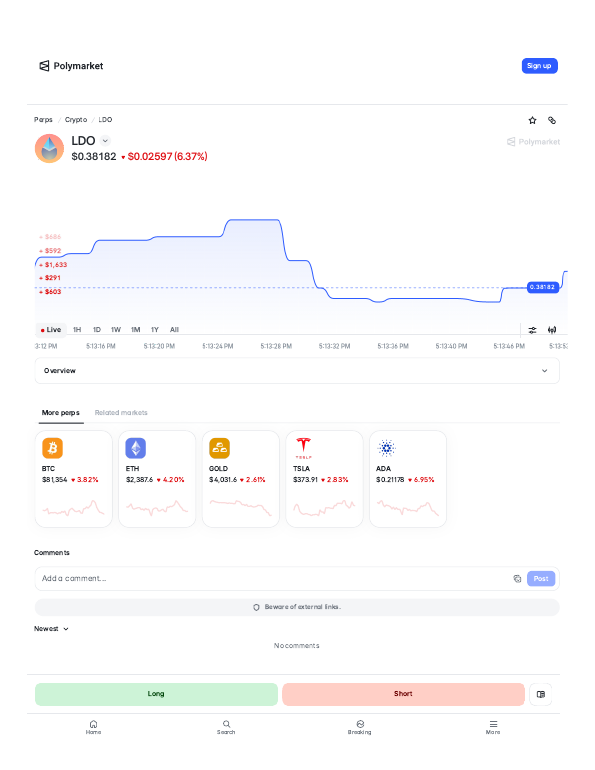Open Search in bottom navigation
Image resolution: width=595 pixels, height=770 pixels.
pyautogui.click(x=226, y=727)
